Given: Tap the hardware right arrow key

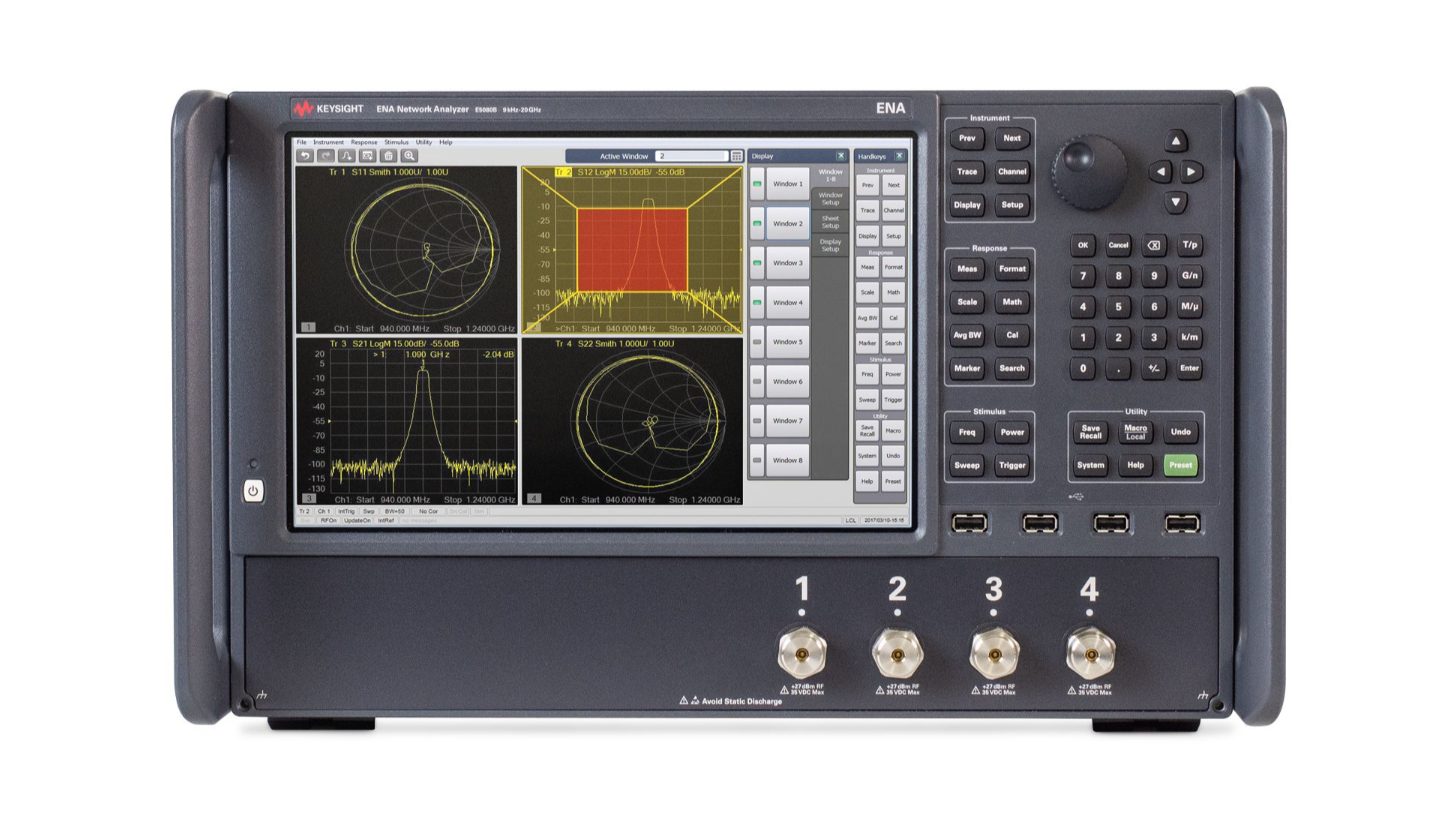Looking at the screenshot, I should click(1191, 172).
